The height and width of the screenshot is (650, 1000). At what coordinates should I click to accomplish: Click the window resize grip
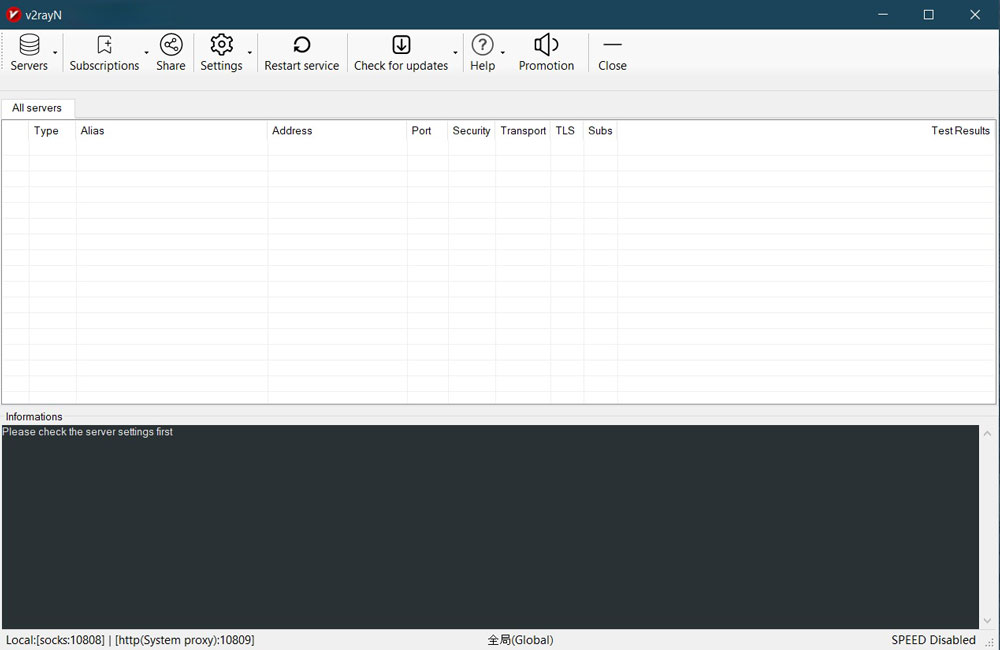pos(990,643)
